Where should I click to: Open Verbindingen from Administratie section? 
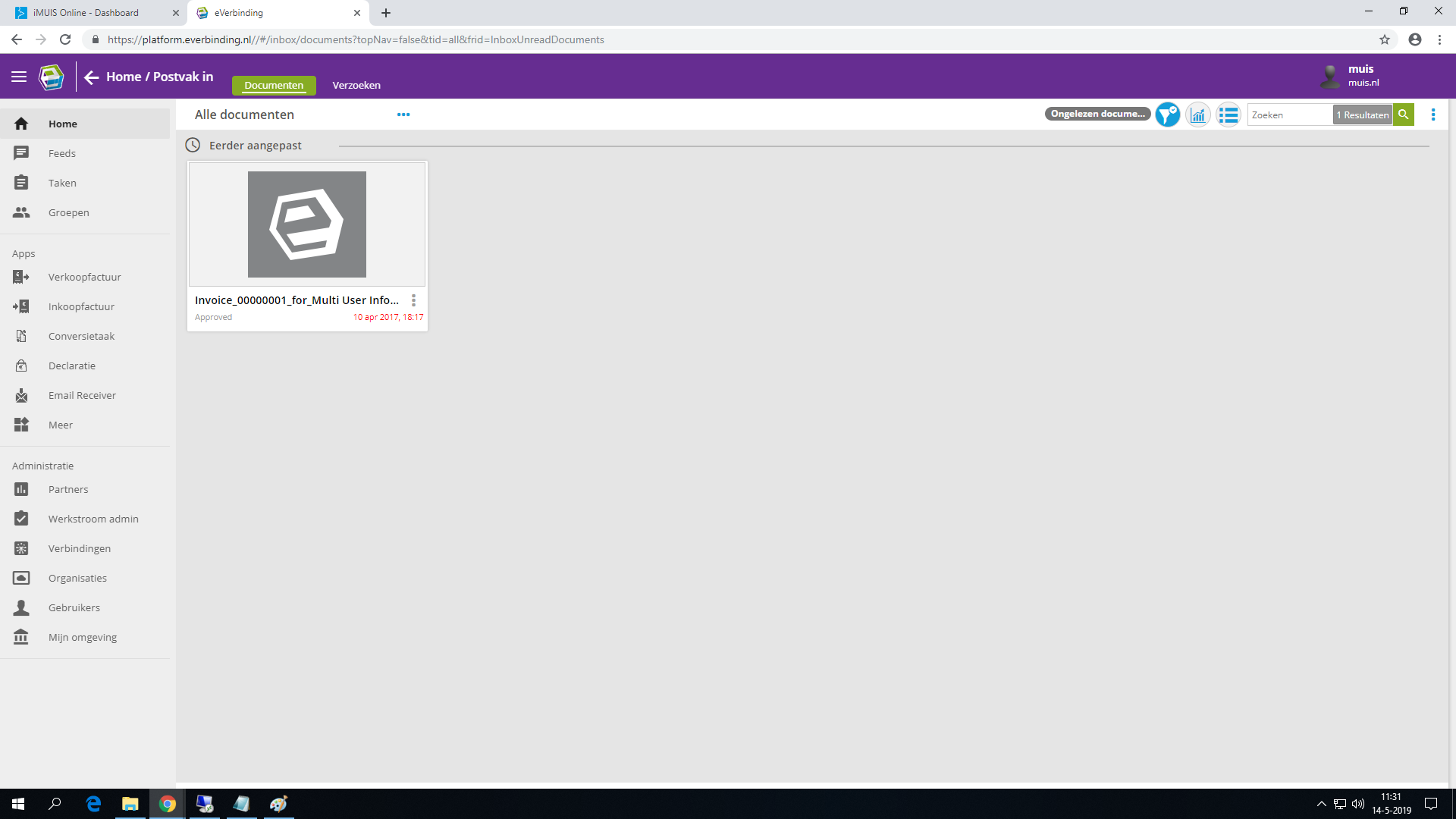click(x=80, y=548)
